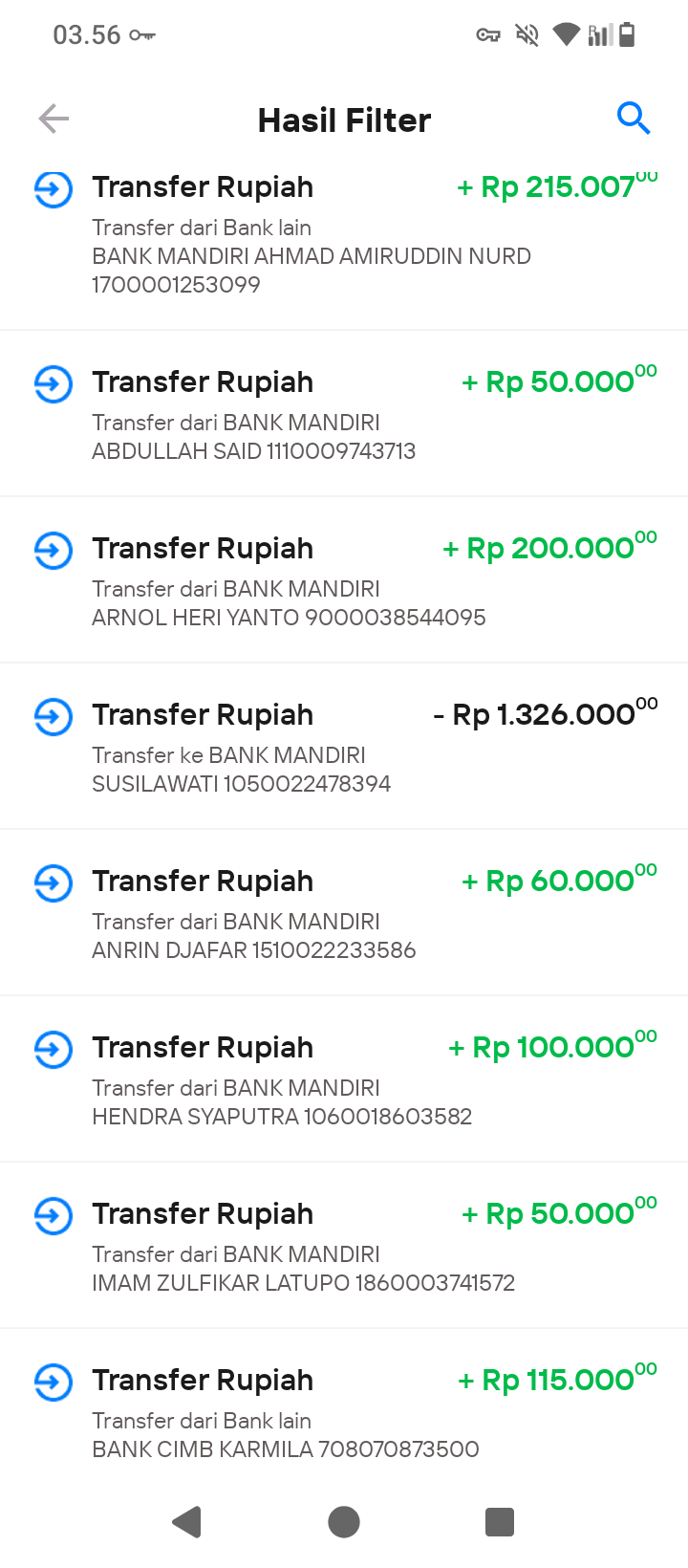Tap transfer icon for the ARNOL HERI YANTO entry
The height and width of the screenshot is (1568, 688).
pyautogui.click(x=54, y=550)
